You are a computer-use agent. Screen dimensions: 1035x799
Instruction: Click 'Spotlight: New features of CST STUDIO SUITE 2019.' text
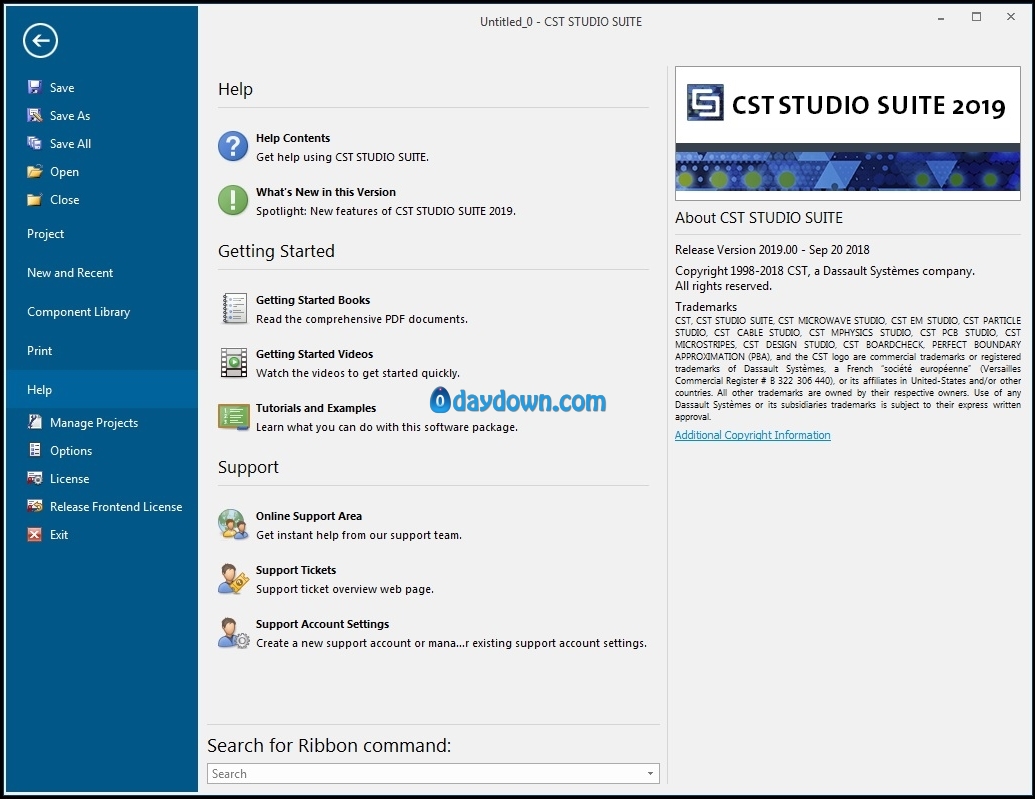coord(386,211)
